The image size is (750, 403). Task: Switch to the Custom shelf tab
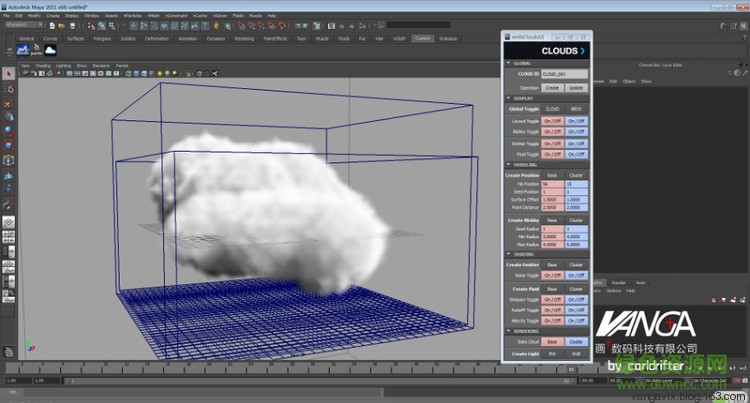(x=422, y=38)
